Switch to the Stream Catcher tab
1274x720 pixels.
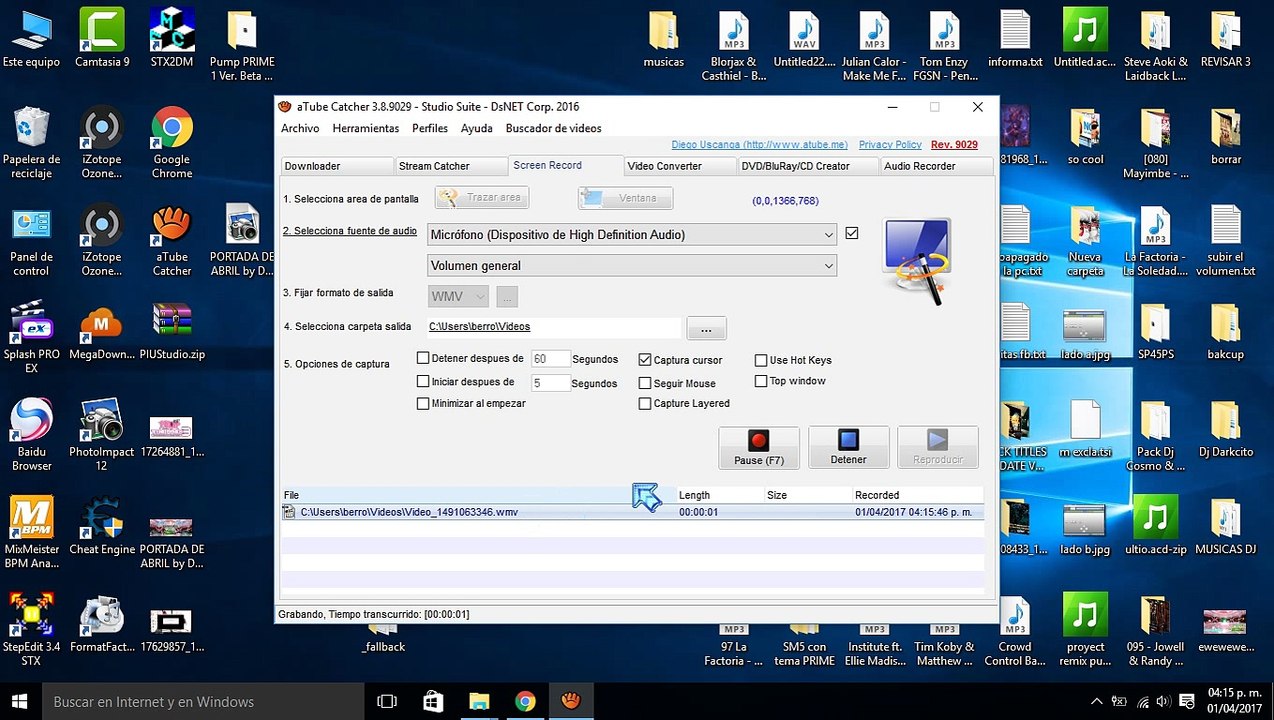click(450, 166)
